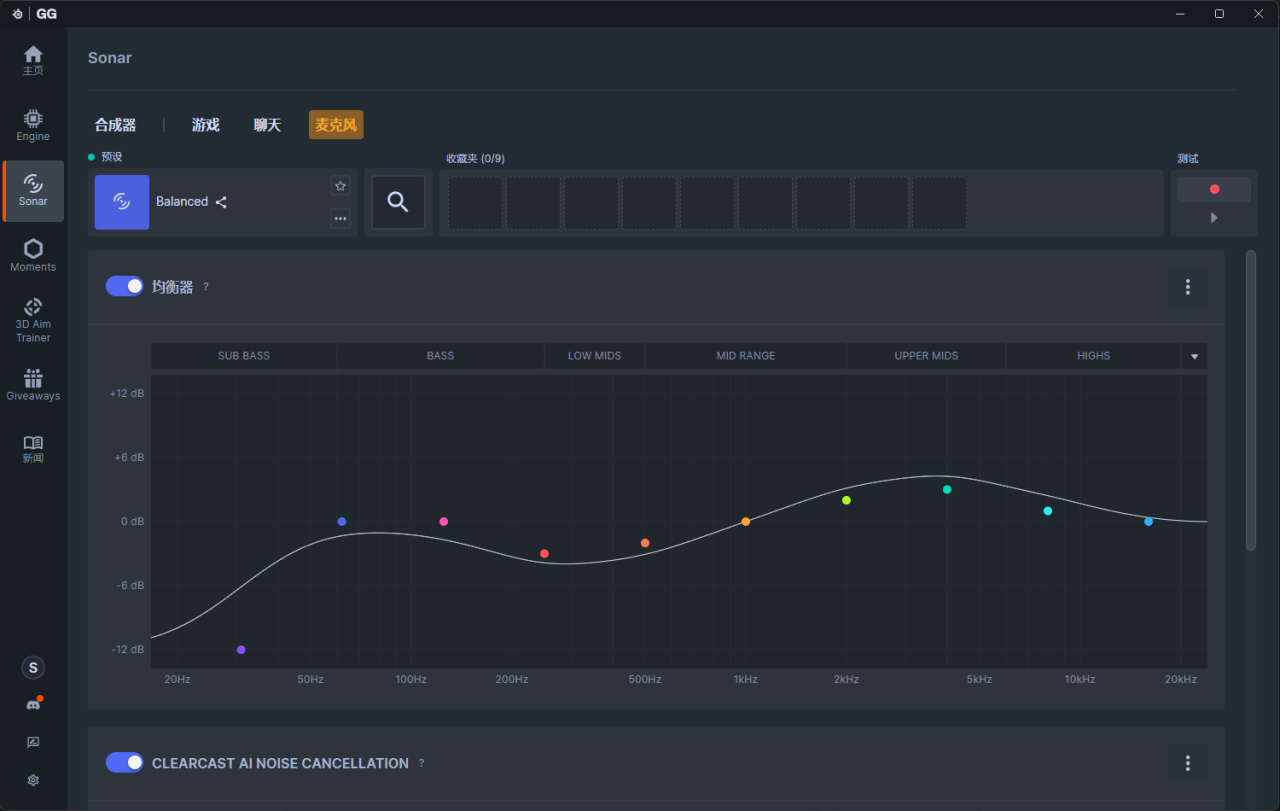This screenshot has height=811, width=1280.
Task: Select the purple EQ point at -12 dB
Action: click(241, 650)
